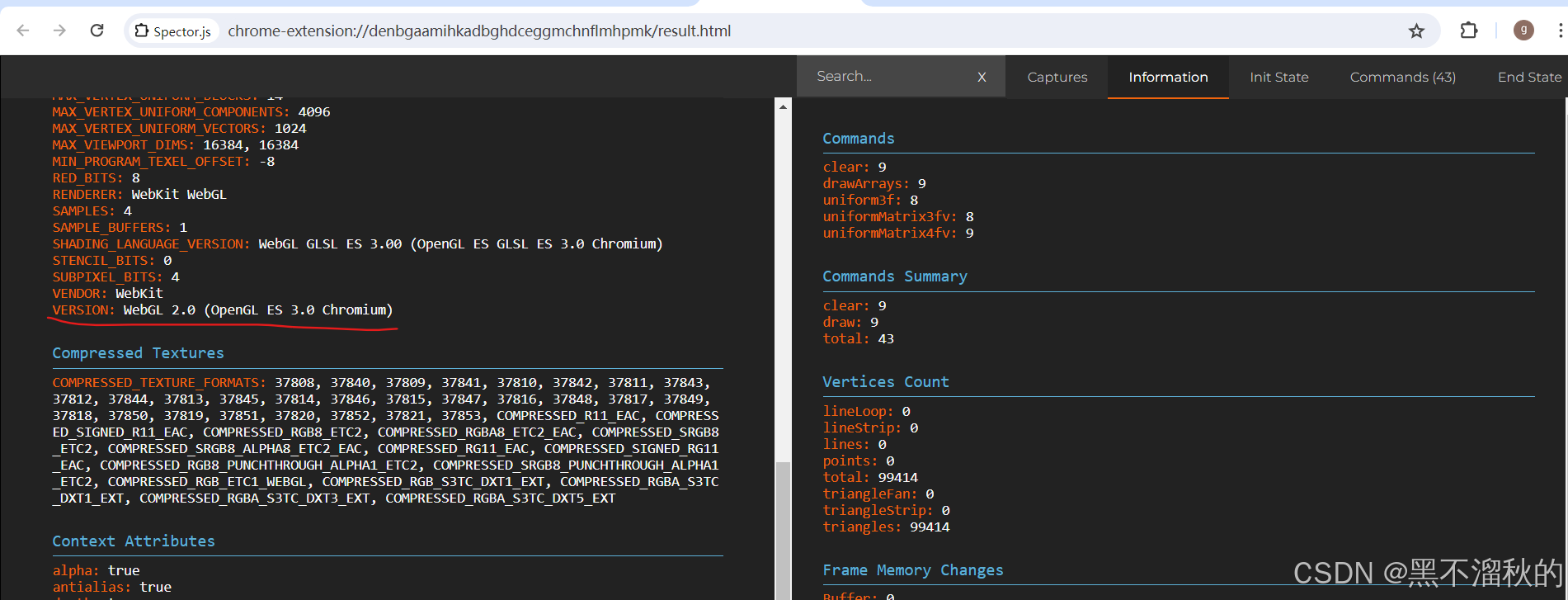
Task: Open the Commands (43) tab
Action: (x=1402, y=77)
